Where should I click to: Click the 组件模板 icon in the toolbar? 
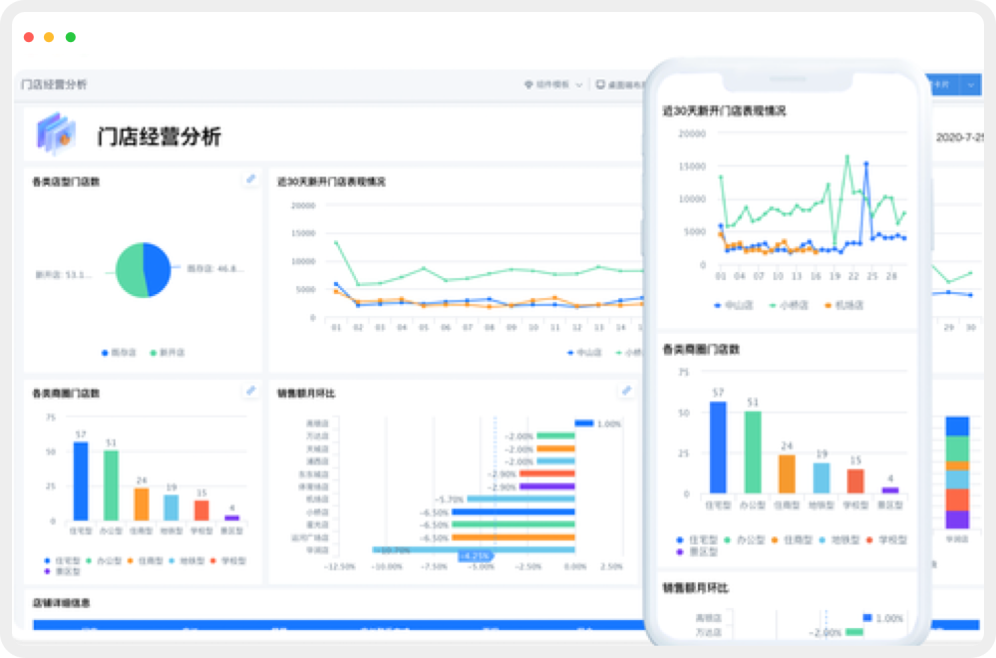[x=529, y=85]
